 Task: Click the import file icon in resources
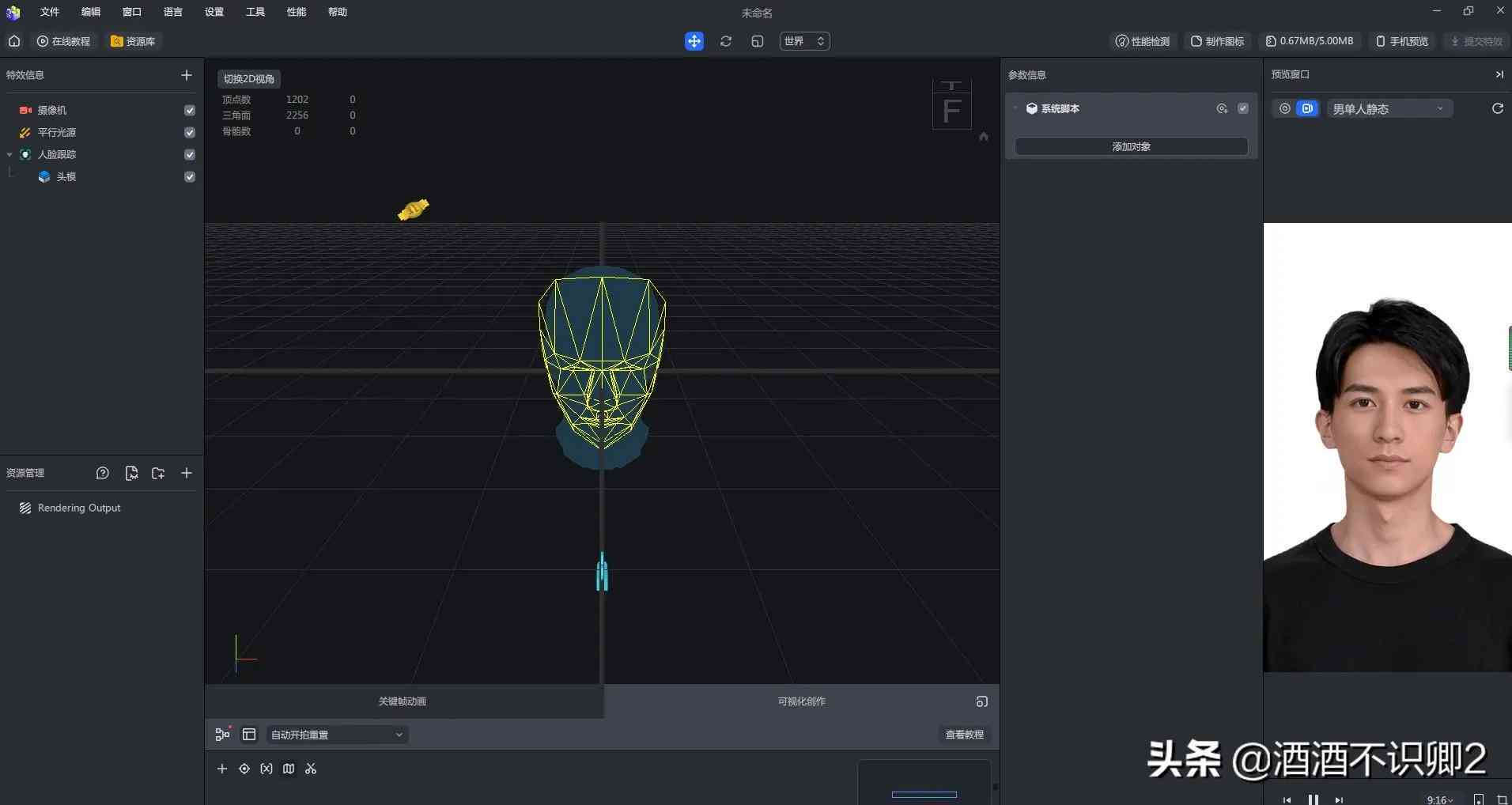(131, 473)
